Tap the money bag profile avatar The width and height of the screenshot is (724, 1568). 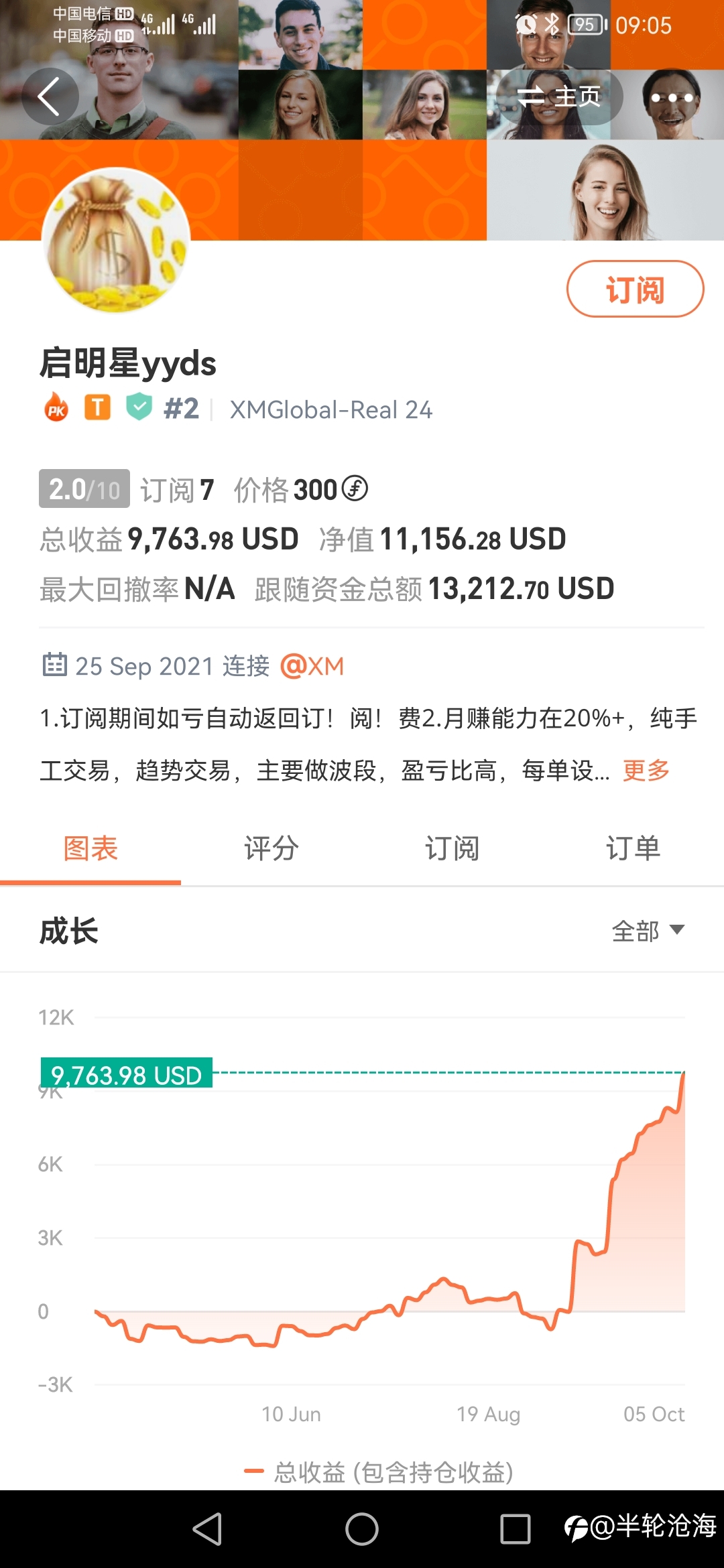point(116,241)
